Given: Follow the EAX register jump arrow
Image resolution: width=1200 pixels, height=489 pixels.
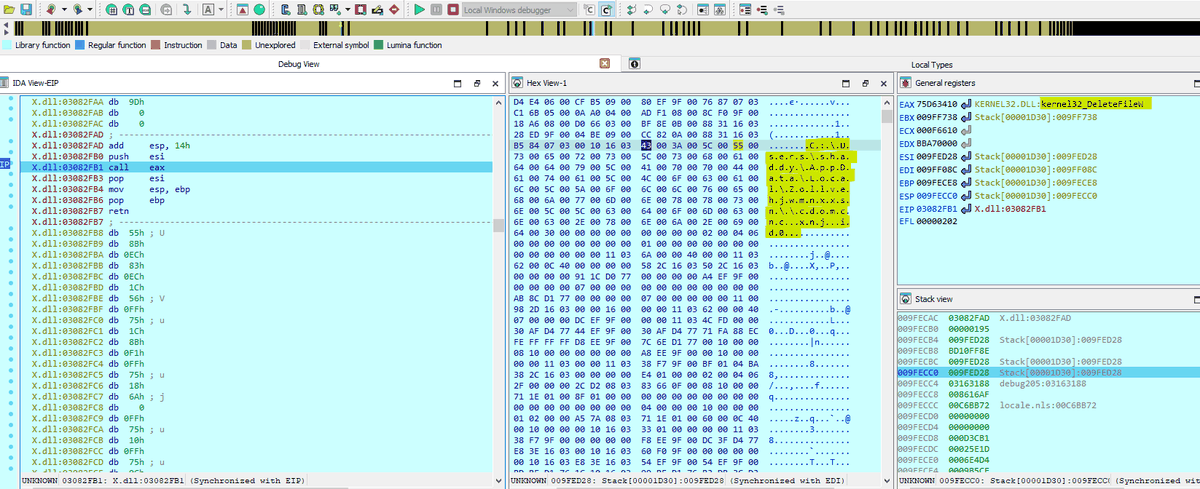Looking at the screenshot, I should [966, 104].
